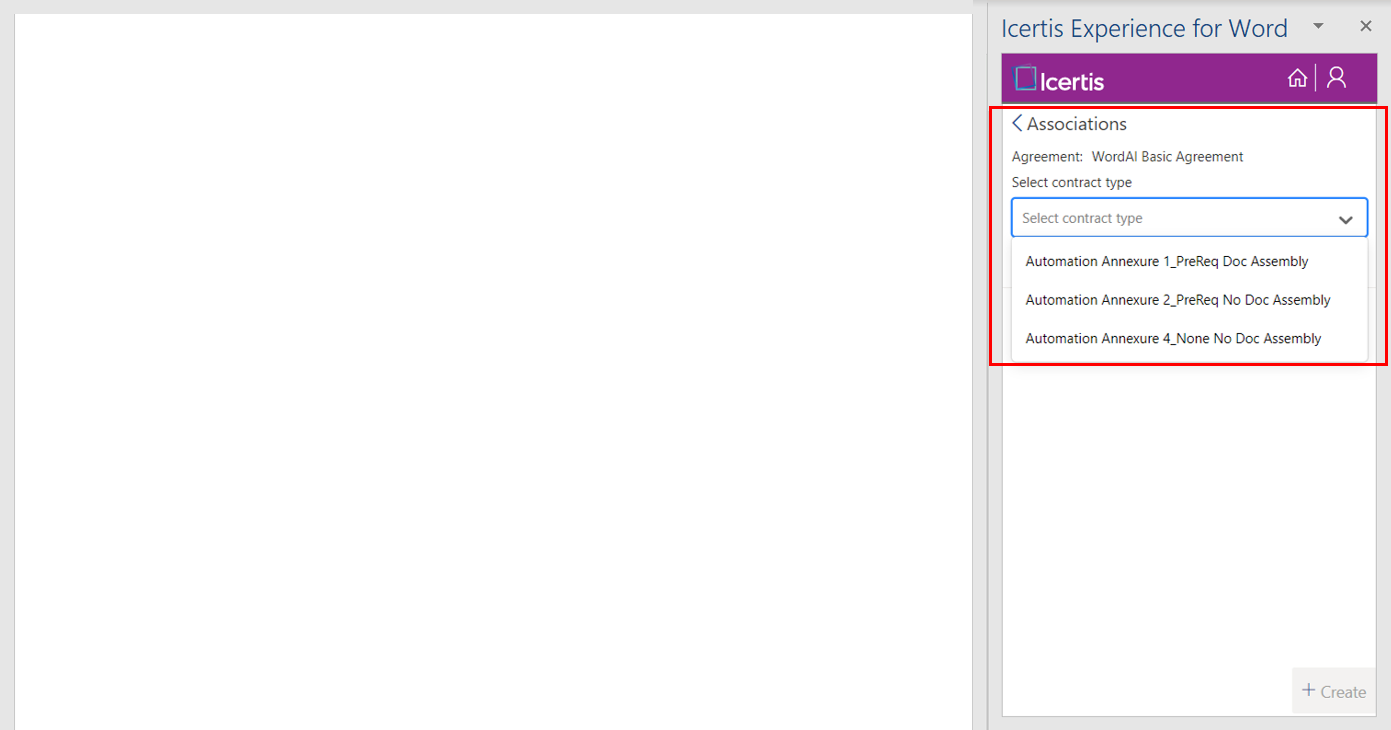Click the back chevron beside Associations

pyautogui.click(x=1017, y=124)
